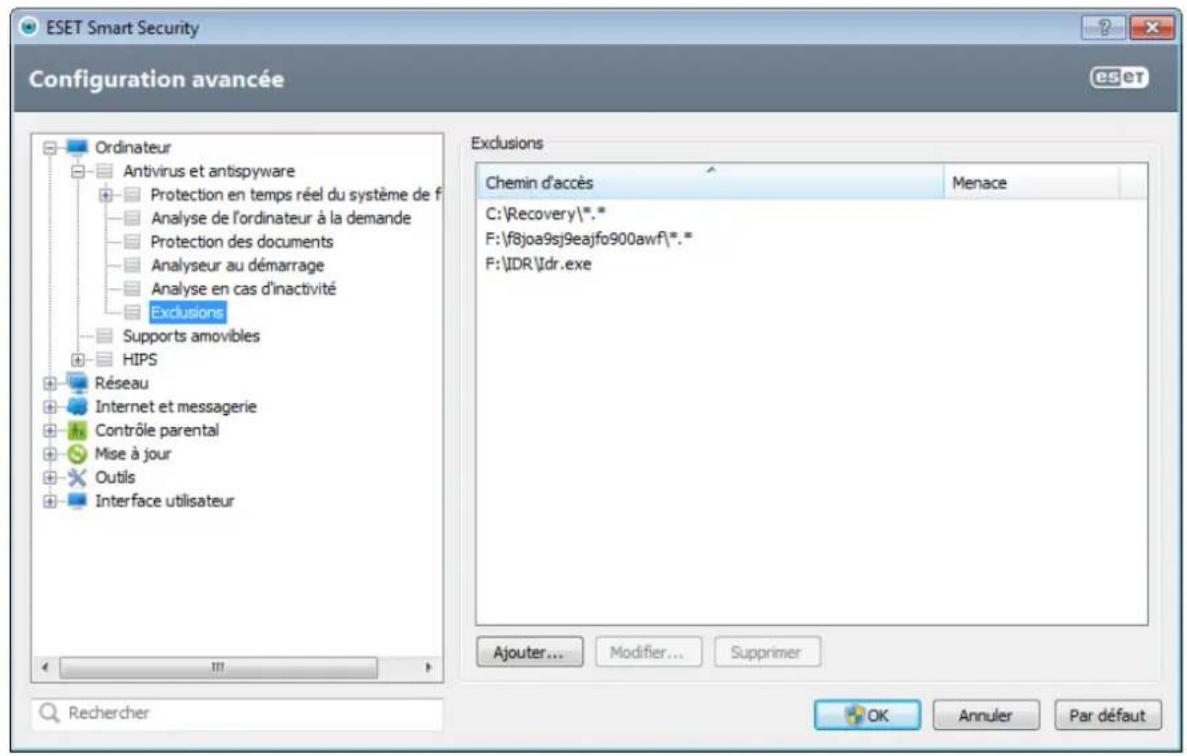The image size is (1187, 756).
Task: Collapse the Ordinateur tree node
Action: tap(50, 148)
